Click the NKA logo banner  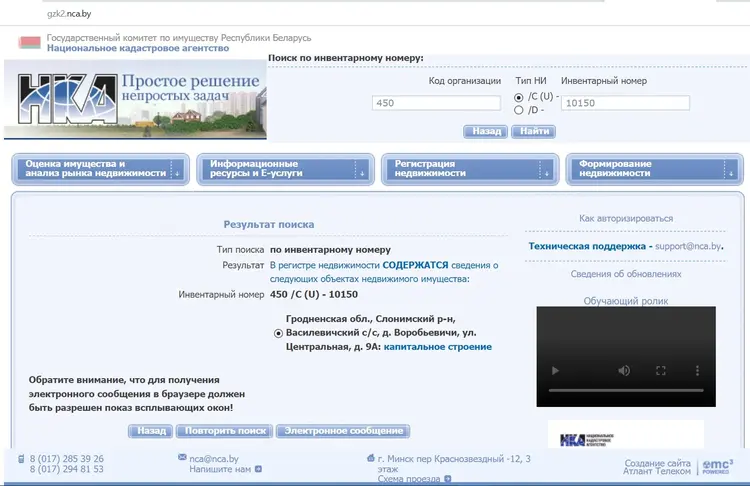pyautogui.click(x=135, y=100)
